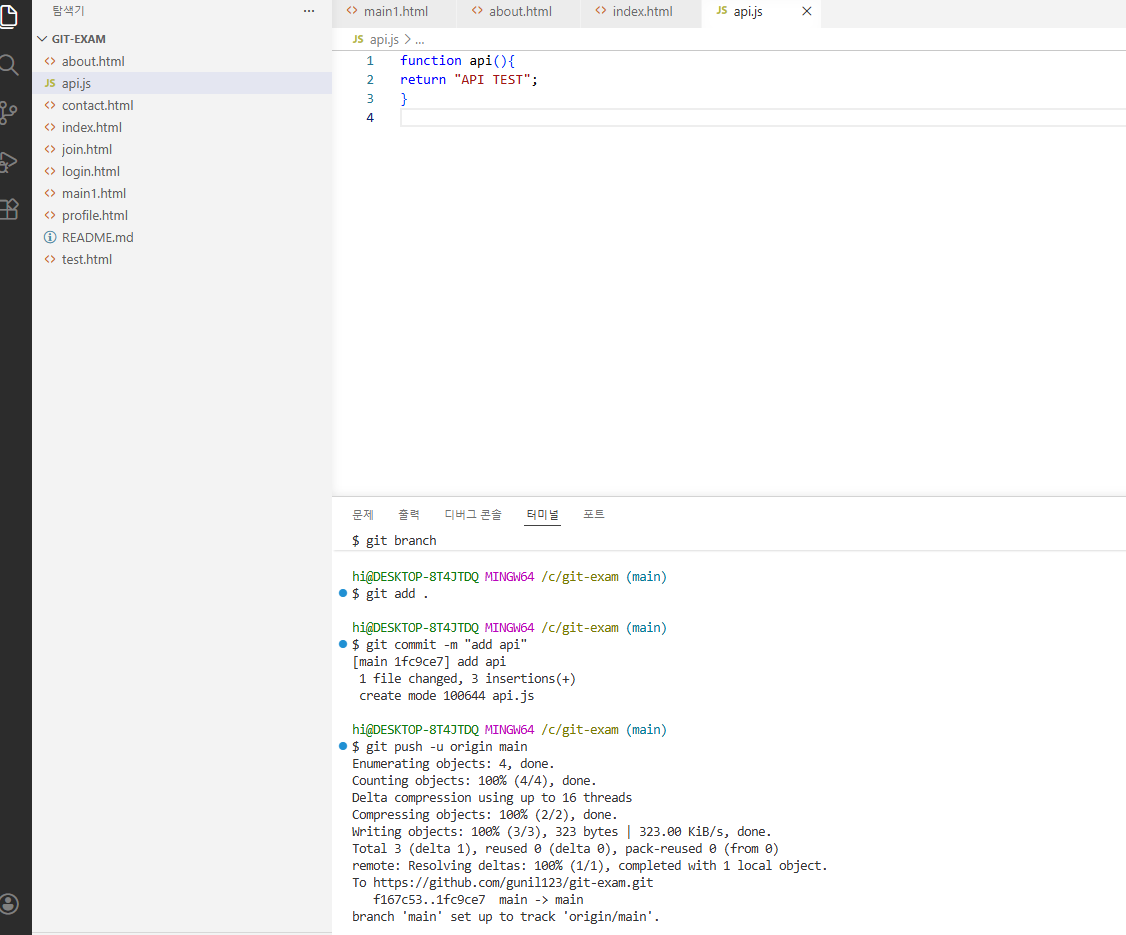Viewport: 1126px width, 935px height.
Task: Place cursor on empty line 4
Action: [x=763, y=118]
